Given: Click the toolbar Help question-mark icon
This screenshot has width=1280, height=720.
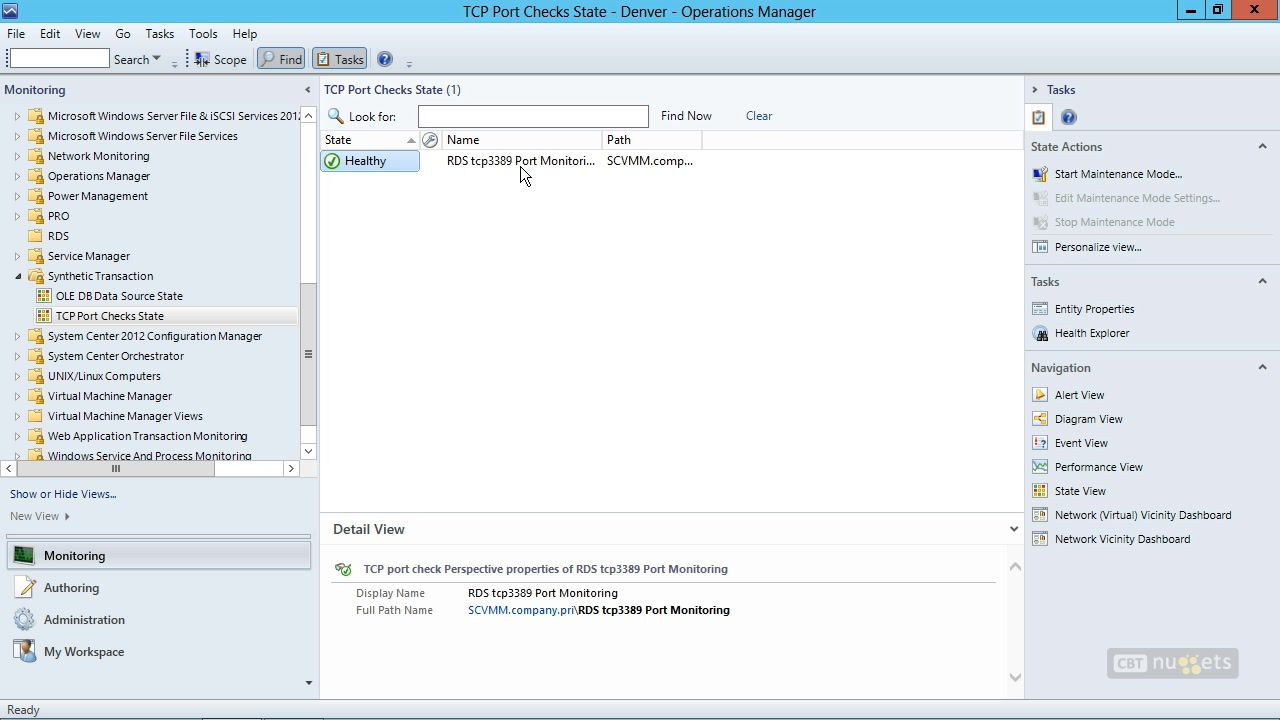Looking at the screenshot, I should click(385, 59).
